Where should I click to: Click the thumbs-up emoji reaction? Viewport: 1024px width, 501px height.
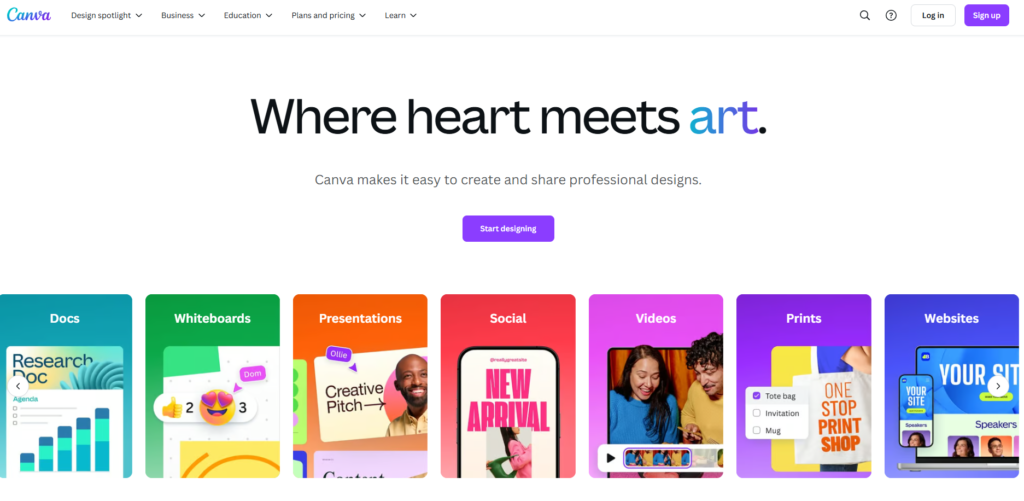[172, 408]
